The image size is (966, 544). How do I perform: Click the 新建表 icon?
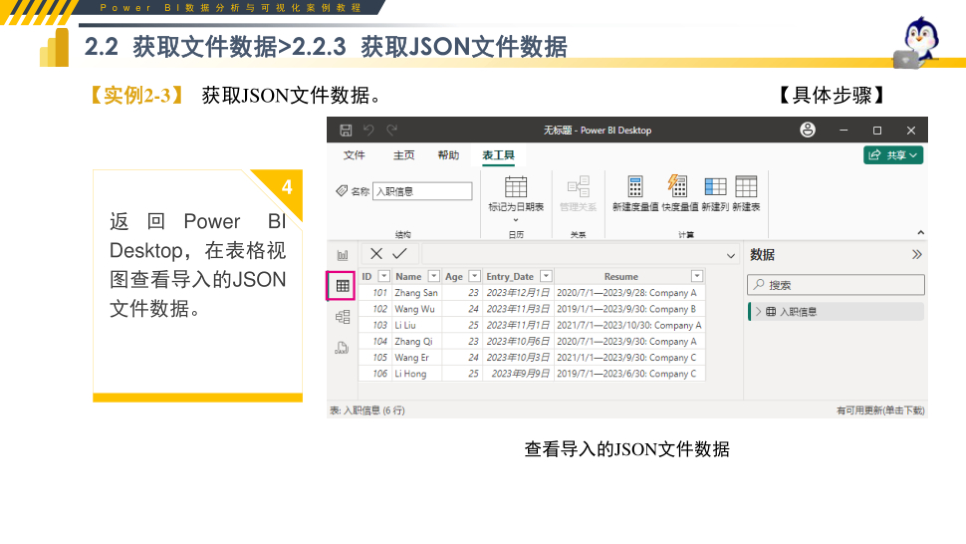(745, 186)
